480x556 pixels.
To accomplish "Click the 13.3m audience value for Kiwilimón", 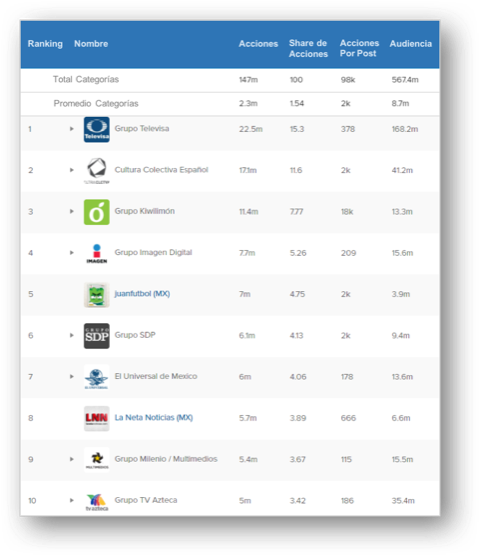I will pos(402,212).
